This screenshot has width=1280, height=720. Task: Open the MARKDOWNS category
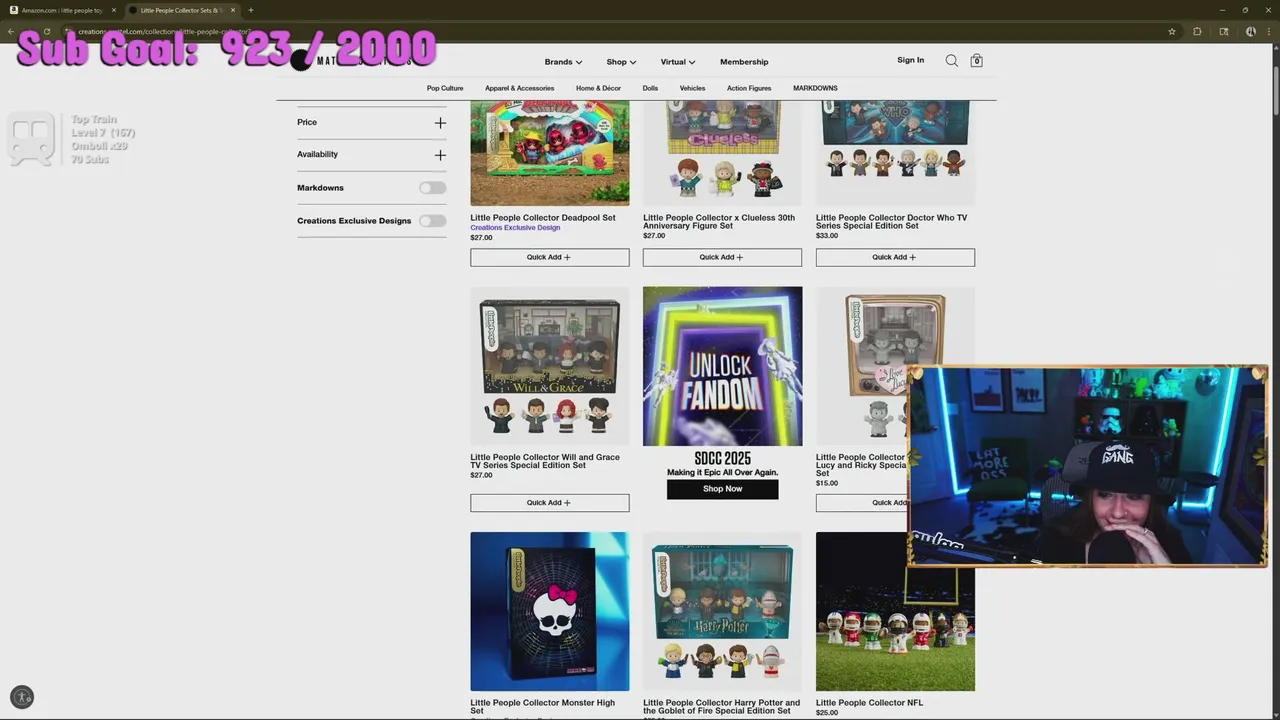(815, 88)
